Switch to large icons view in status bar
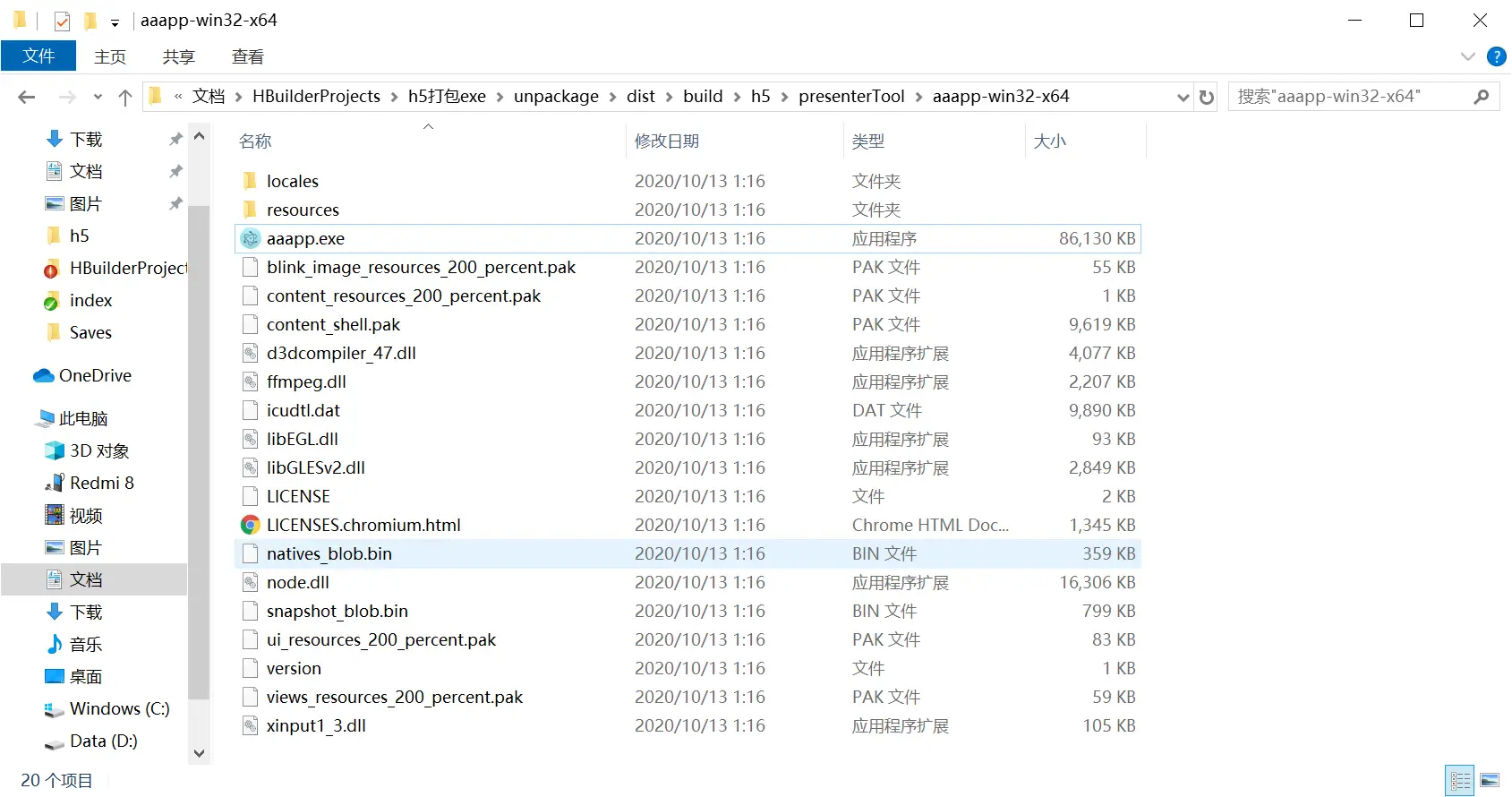1512x797 pixels. (x=1490, y=780)
